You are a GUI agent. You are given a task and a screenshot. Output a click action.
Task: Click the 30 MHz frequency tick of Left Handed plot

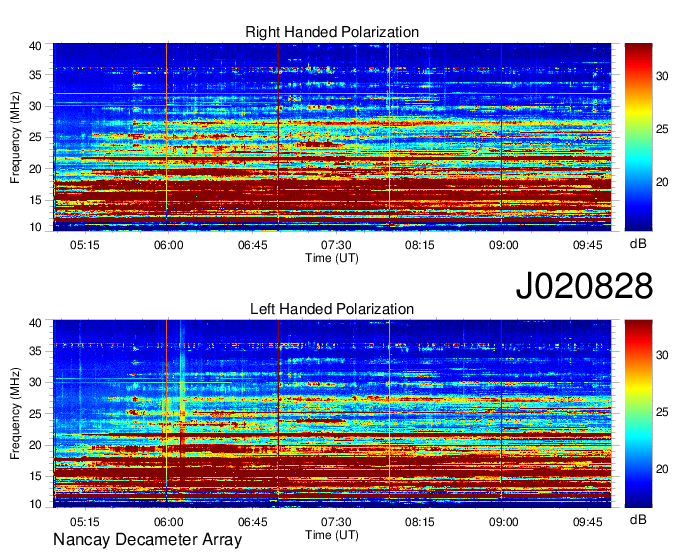[35, 382]
